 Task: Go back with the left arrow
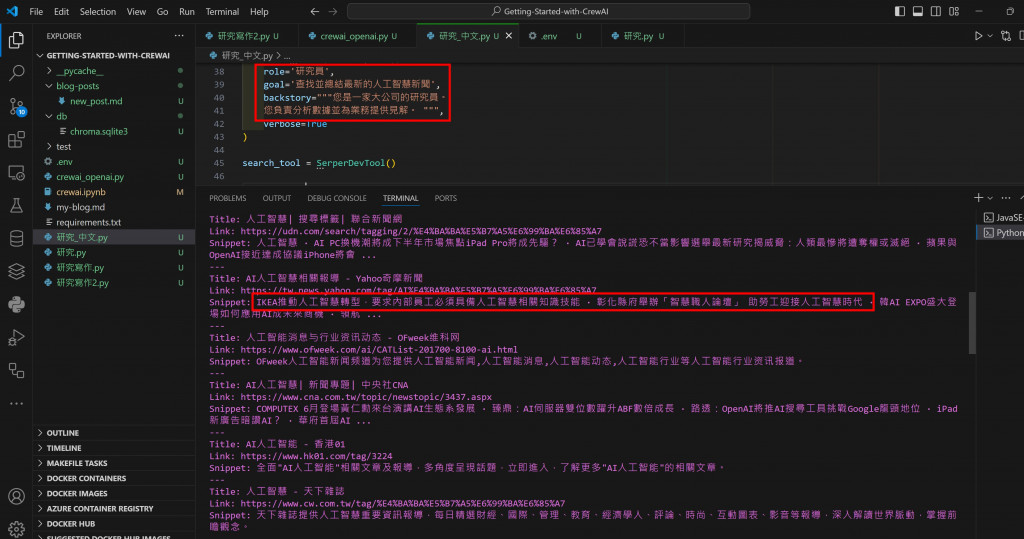click(315, 11)
